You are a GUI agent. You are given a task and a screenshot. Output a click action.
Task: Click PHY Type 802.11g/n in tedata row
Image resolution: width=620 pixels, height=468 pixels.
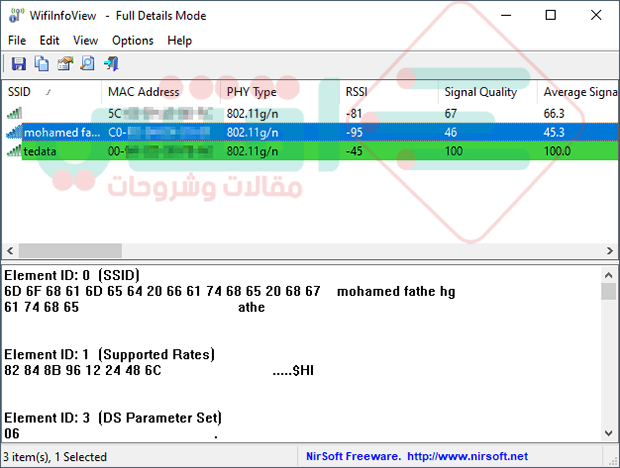pos(252,151)
